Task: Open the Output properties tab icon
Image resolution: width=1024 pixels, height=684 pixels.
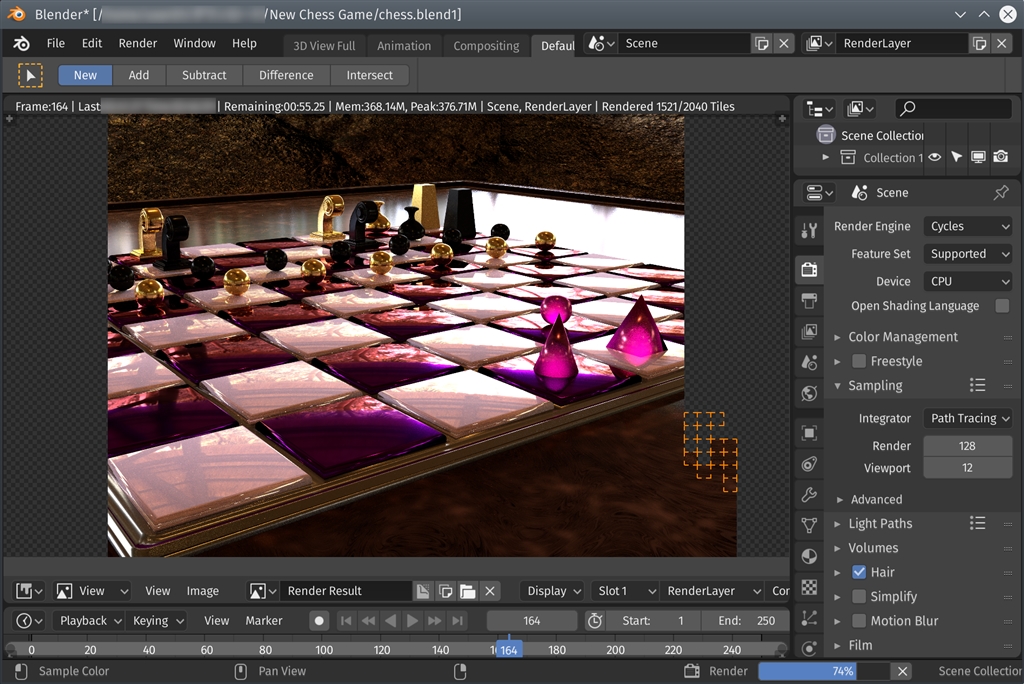Action: (809, 301)
